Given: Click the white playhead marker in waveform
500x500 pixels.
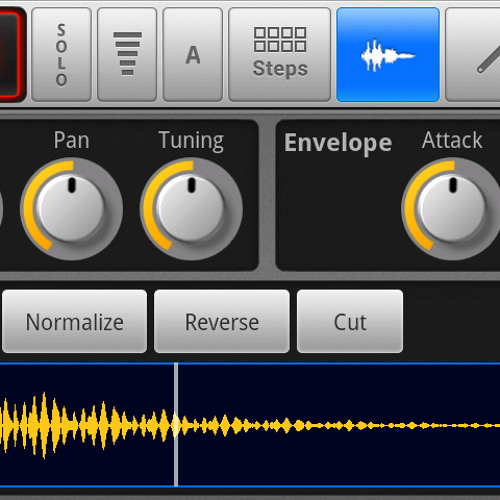Looking at the screenshot, I should [x=176, y=425].
